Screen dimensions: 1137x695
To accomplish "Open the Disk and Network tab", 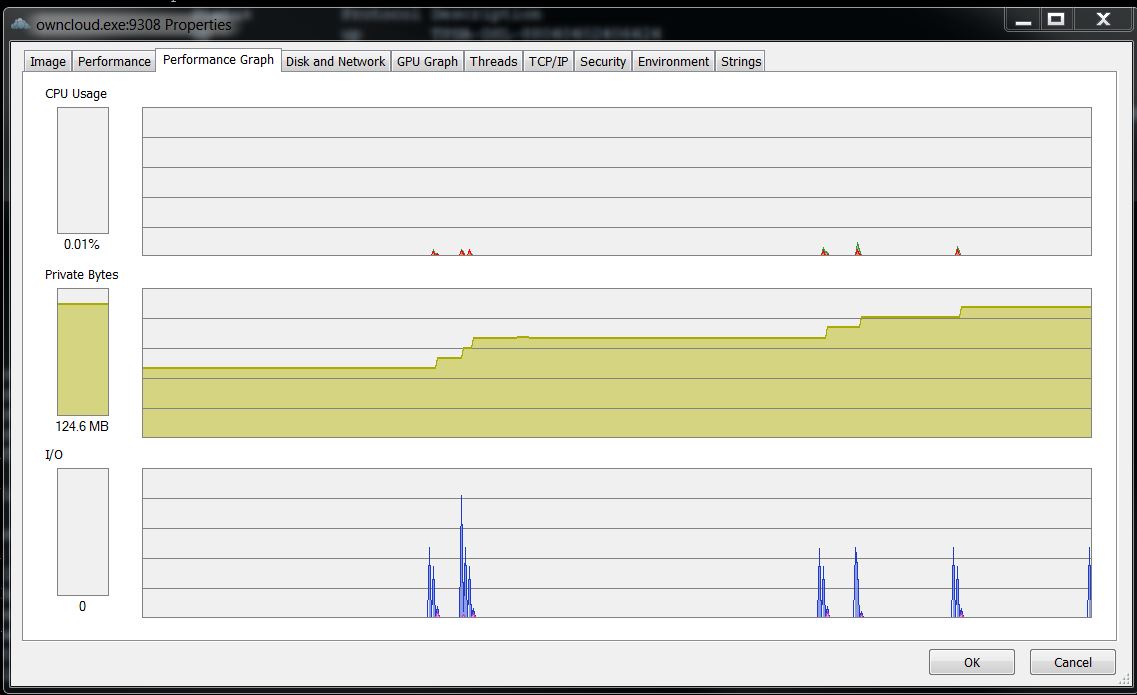I will click(x=335, y=62).
